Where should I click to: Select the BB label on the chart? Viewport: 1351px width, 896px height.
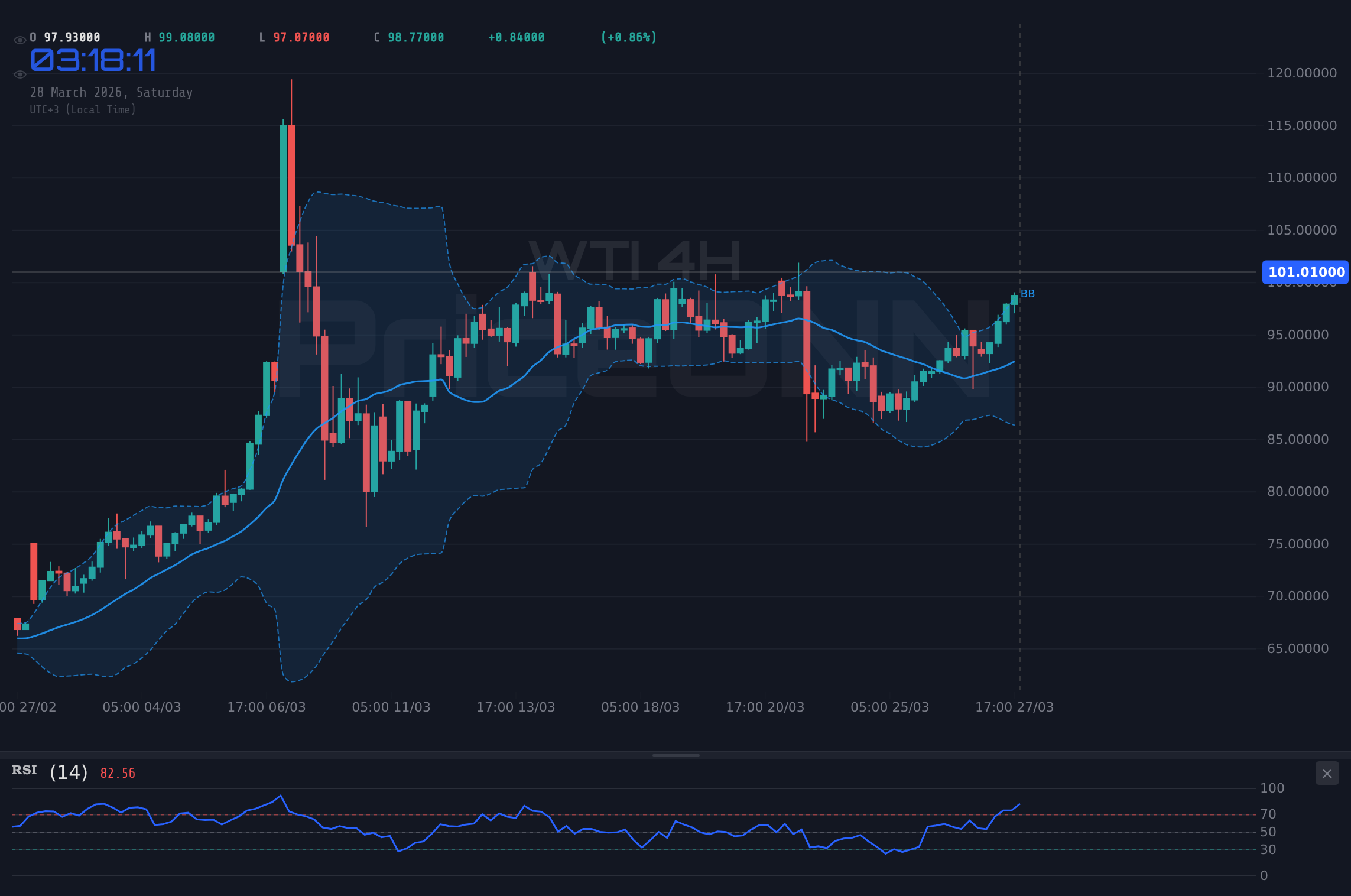[x=1027, y=294]
